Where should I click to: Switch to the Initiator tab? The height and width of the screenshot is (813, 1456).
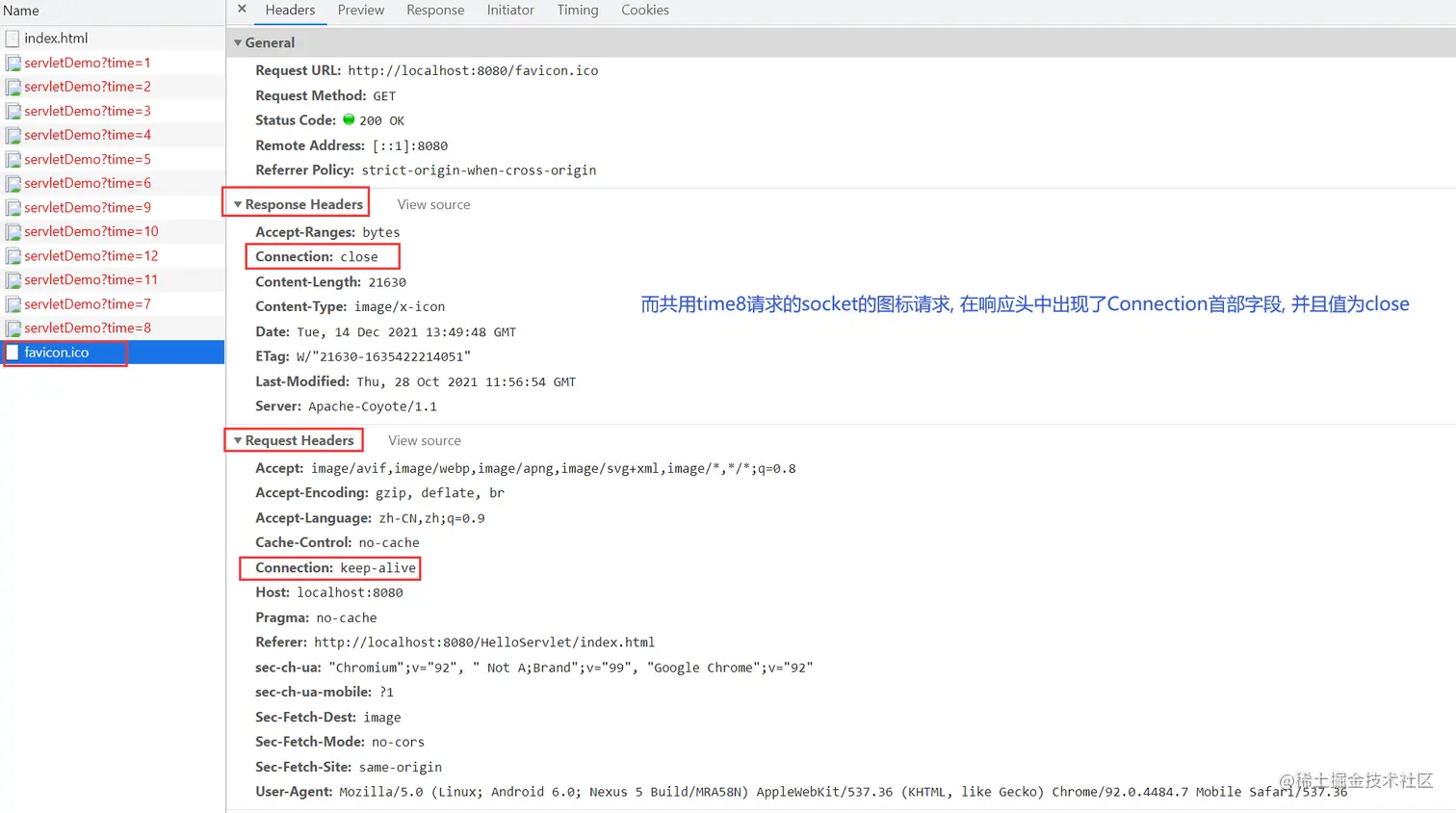[510, 10]
